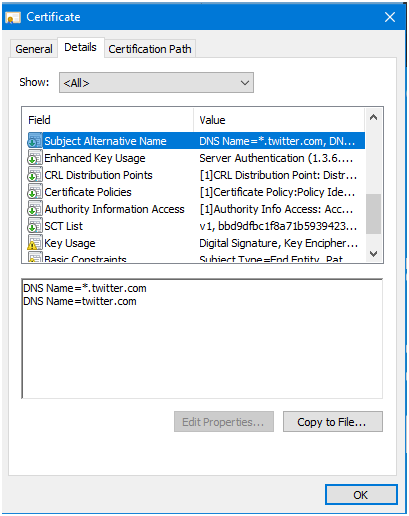Click the Field column header

[x=108, y=120]
